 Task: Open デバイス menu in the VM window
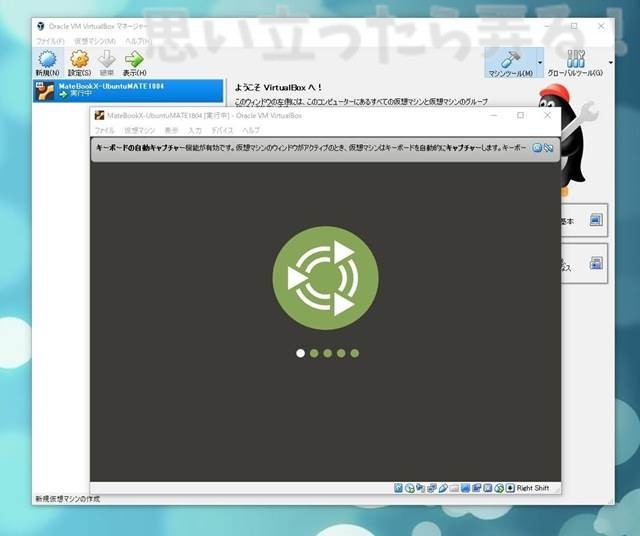point(222,130)
